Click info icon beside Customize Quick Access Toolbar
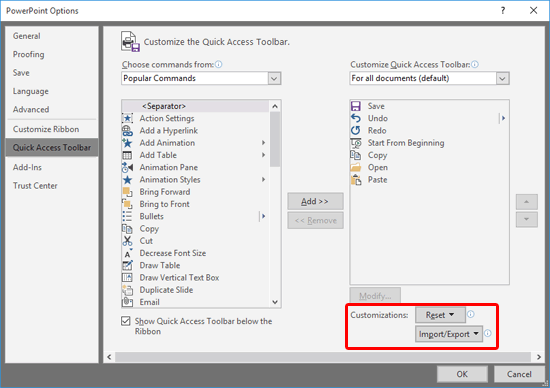 [475, 64]
